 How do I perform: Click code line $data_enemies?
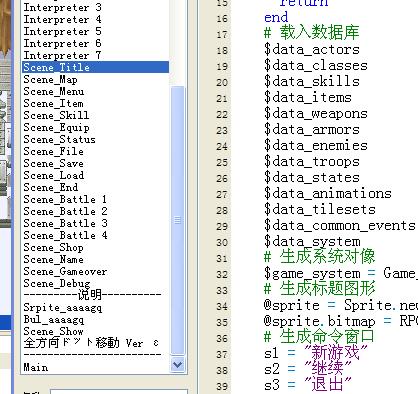316,146
